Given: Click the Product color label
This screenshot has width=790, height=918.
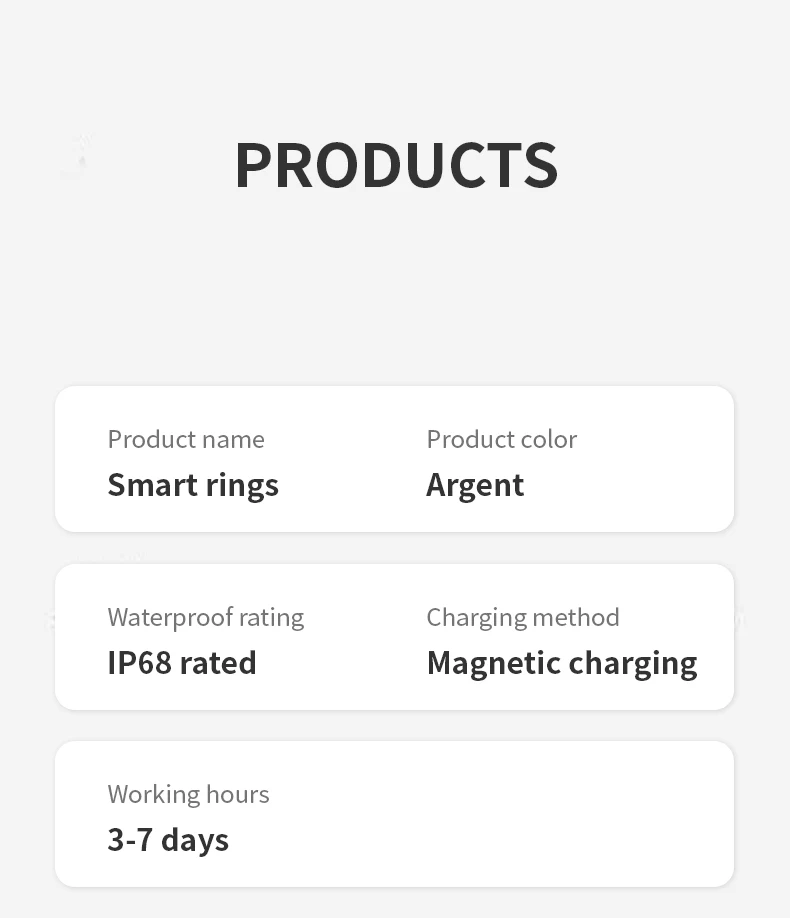Looking at the screenshot, I should 501,440.
